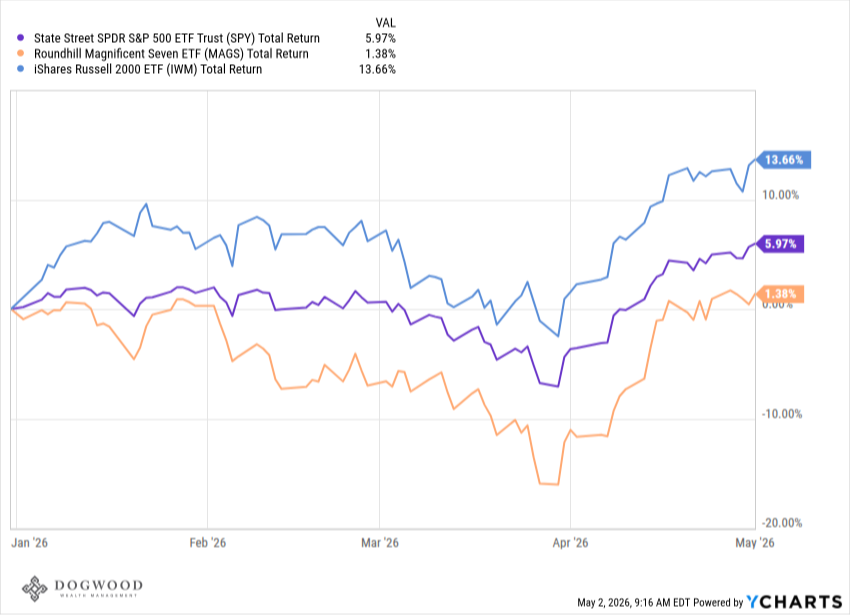Click the Dogwood Wealth Management logo emblem
This screenshot has height=615, width=850.
coord(35,588)
